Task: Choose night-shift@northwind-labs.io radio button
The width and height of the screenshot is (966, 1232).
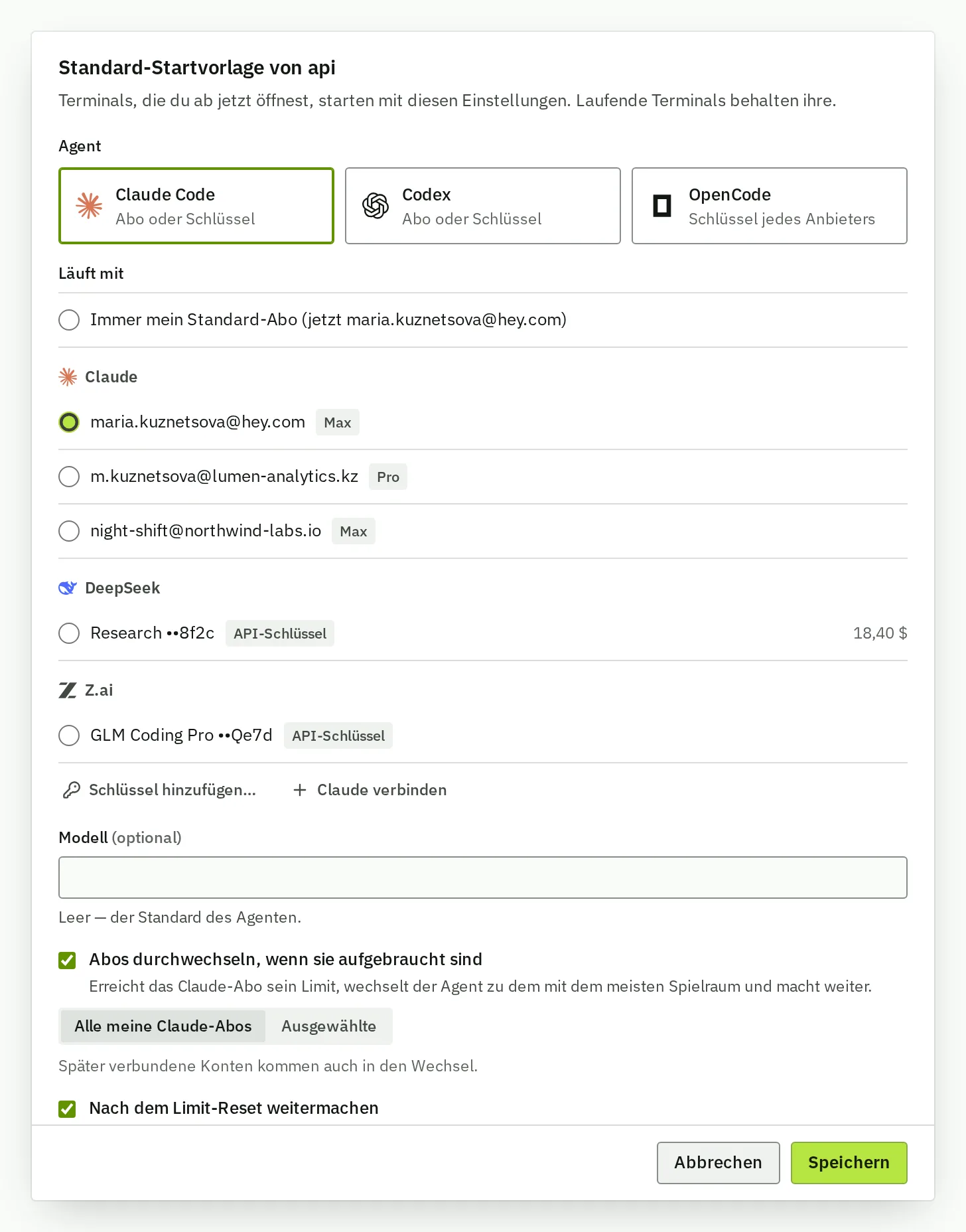Action: [69, 531]
